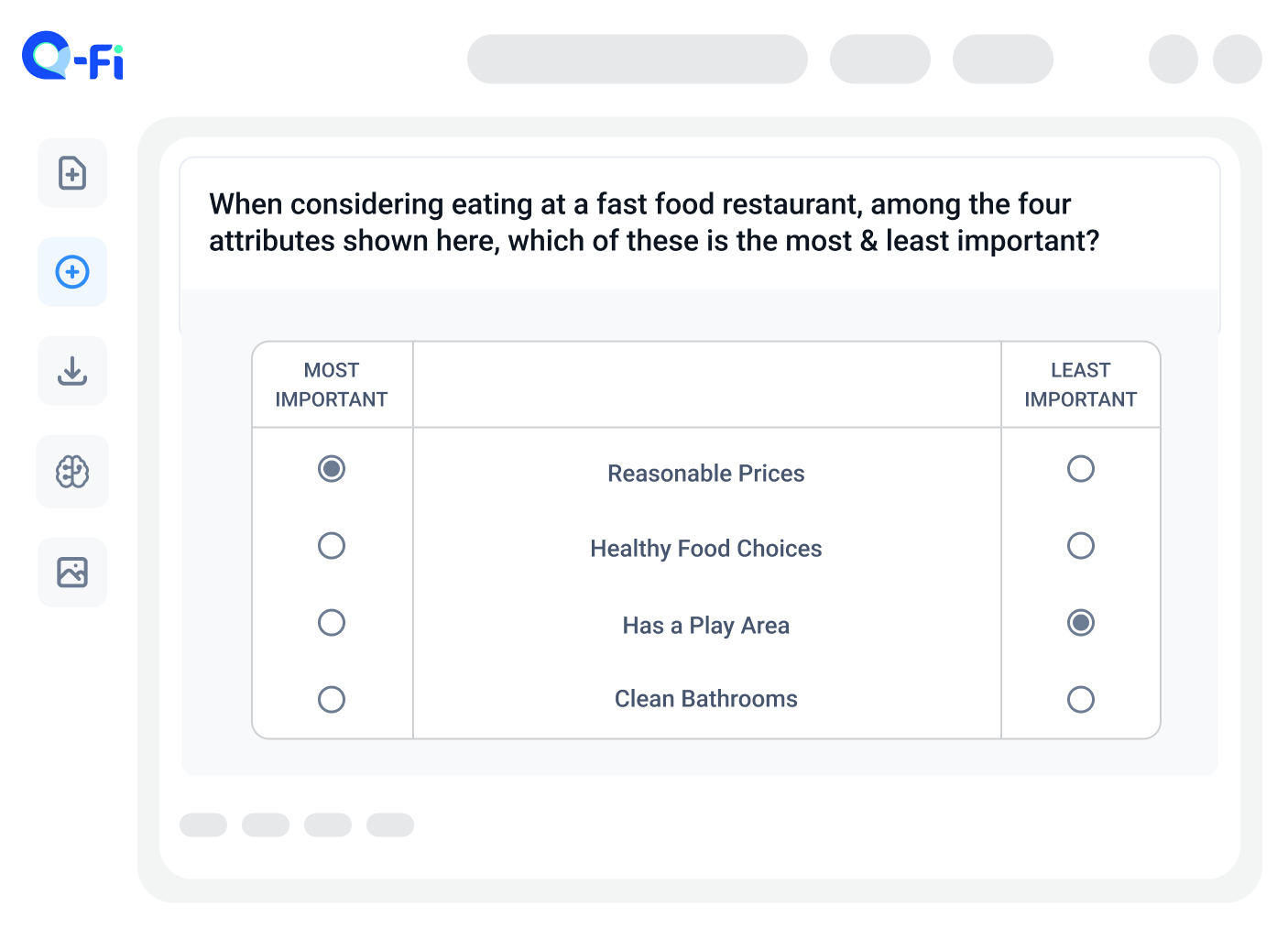Click the Most Important column header

tap(332, 385)
